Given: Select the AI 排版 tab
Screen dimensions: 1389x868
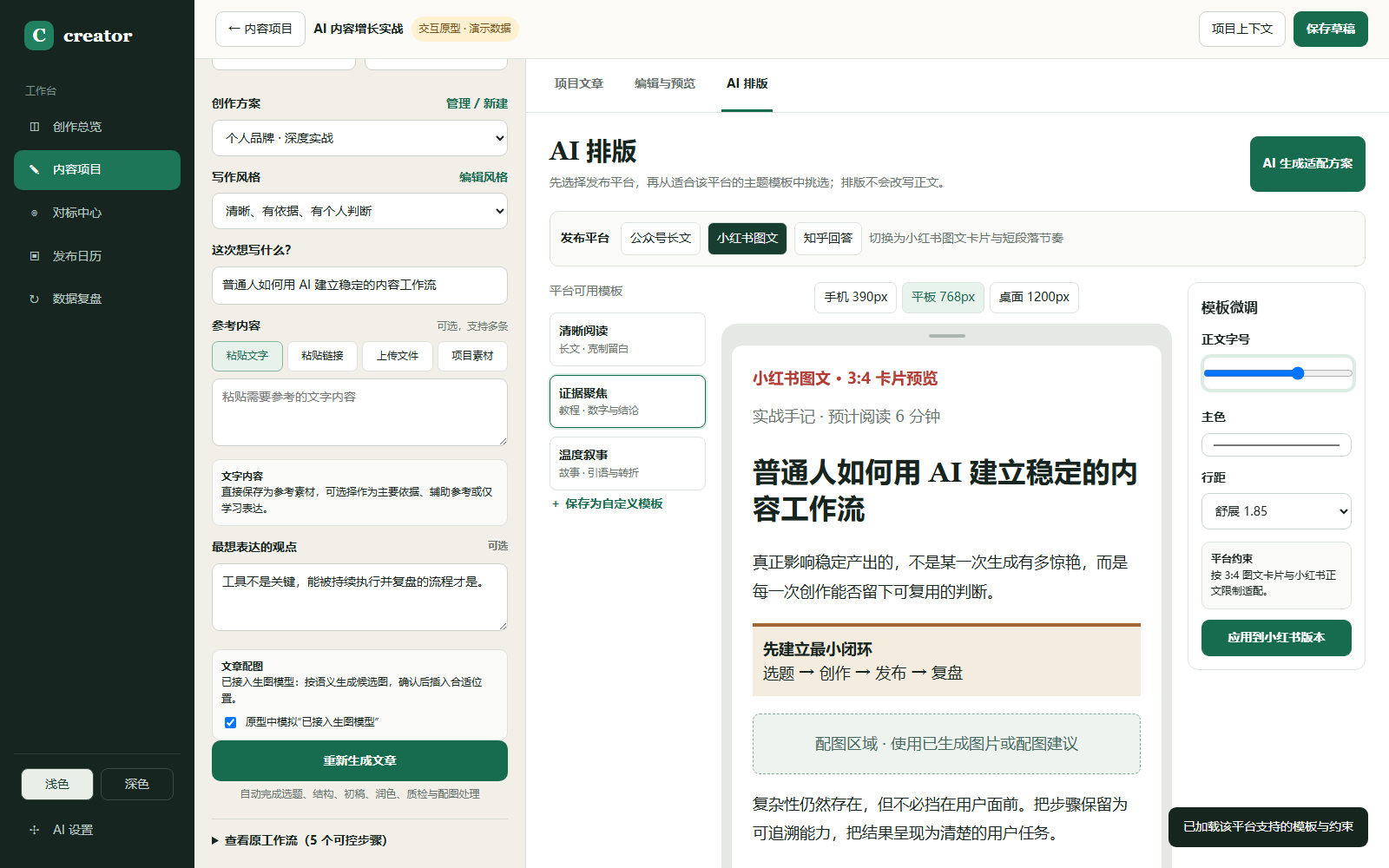Looking at the screenshot, I should click(x=747, y=83).
